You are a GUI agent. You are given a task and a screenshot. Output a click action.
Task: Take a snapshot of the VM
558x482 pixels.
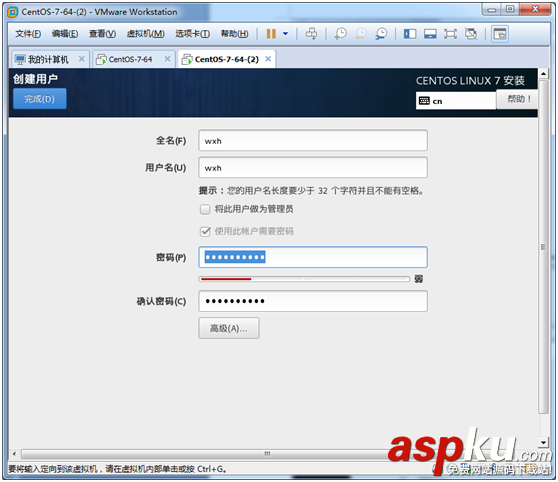341,34
